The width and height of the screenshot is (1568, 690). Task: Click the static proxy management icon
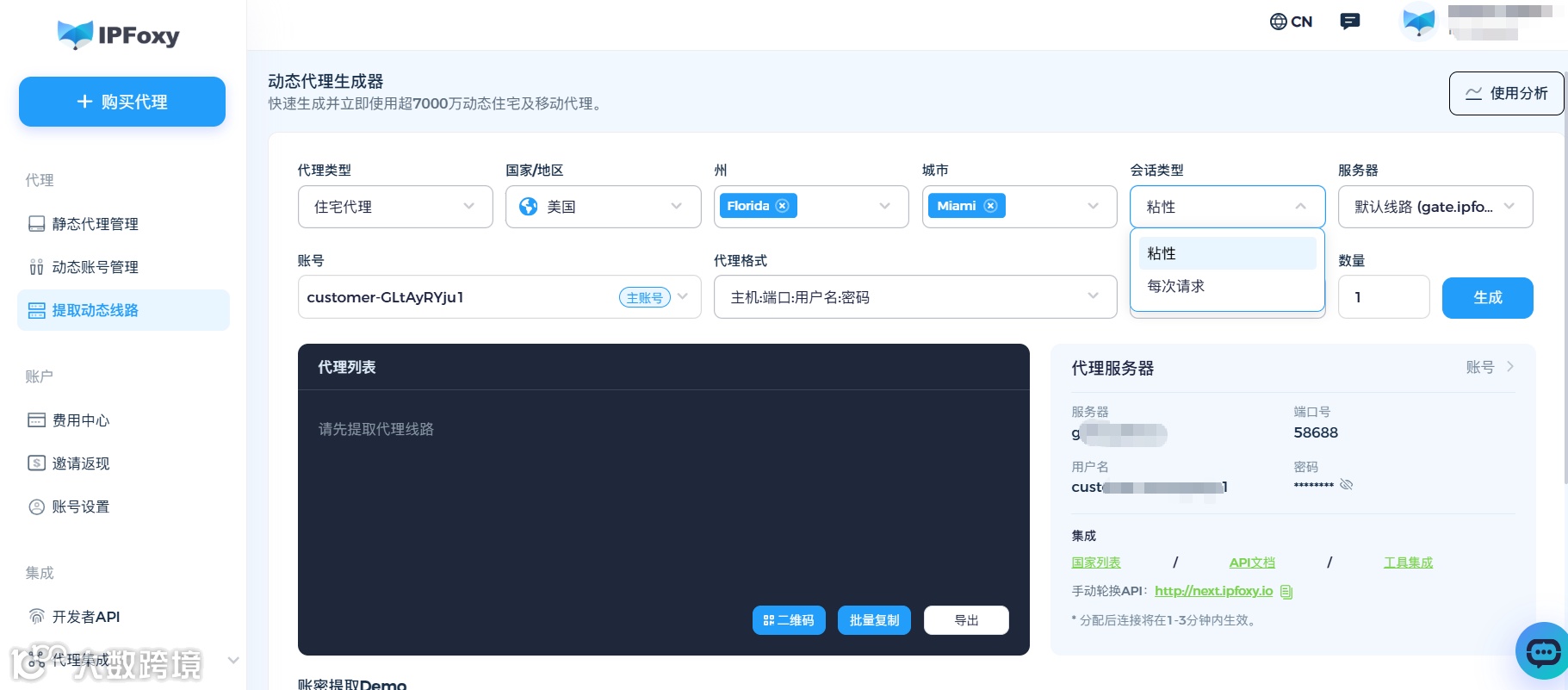point(36,224)
